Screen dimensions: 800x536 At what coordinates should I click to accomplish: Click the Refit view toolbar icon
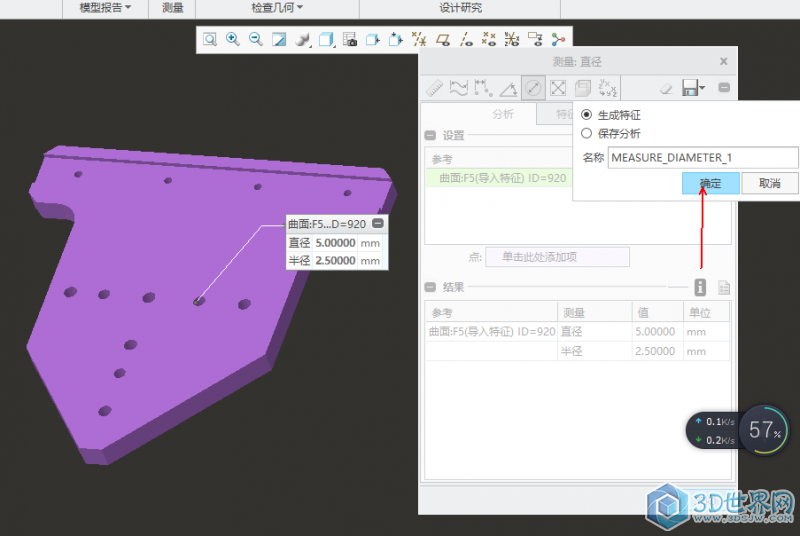coord(210,39)
